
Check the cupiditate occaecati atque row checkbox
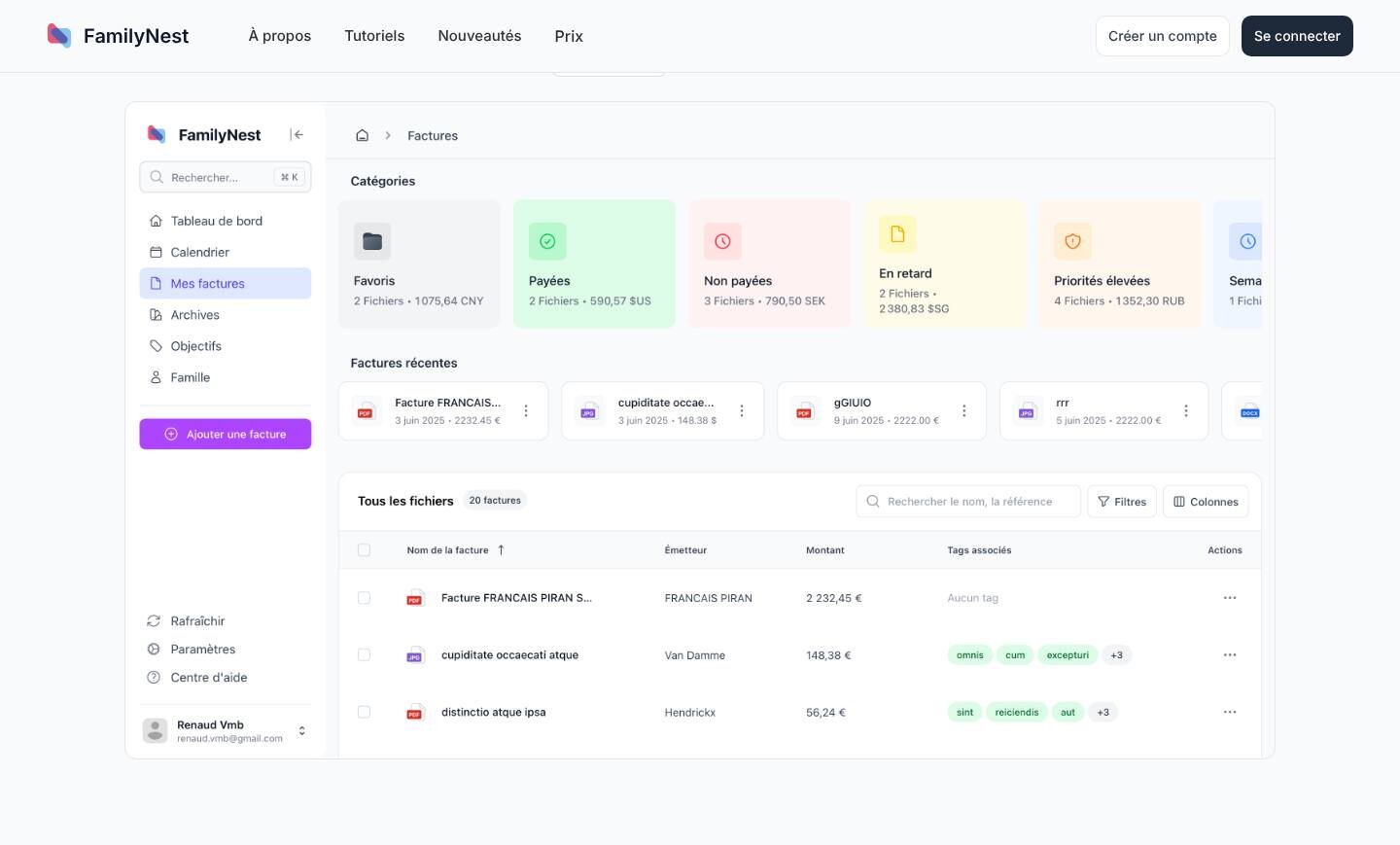coord(364,655)
